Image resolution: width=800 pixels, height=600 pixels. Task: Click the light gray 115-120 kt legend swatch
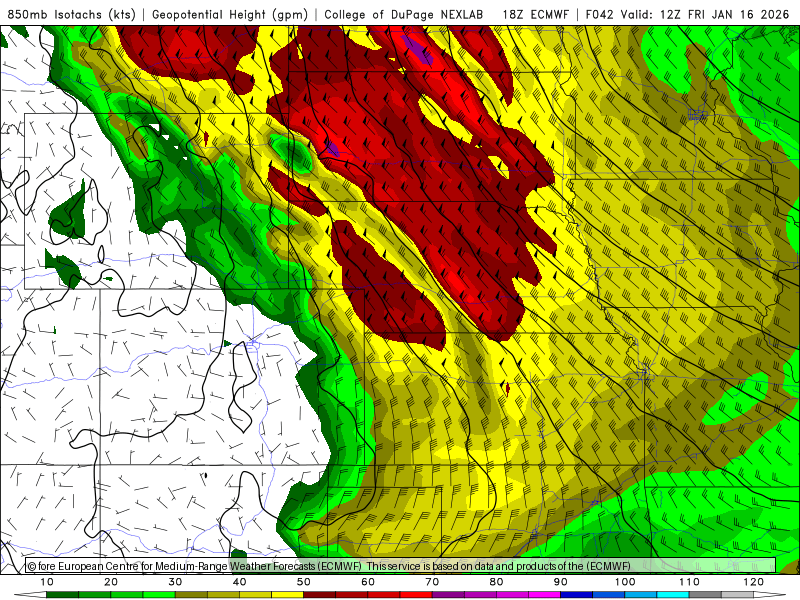click(x=737, y=595)
